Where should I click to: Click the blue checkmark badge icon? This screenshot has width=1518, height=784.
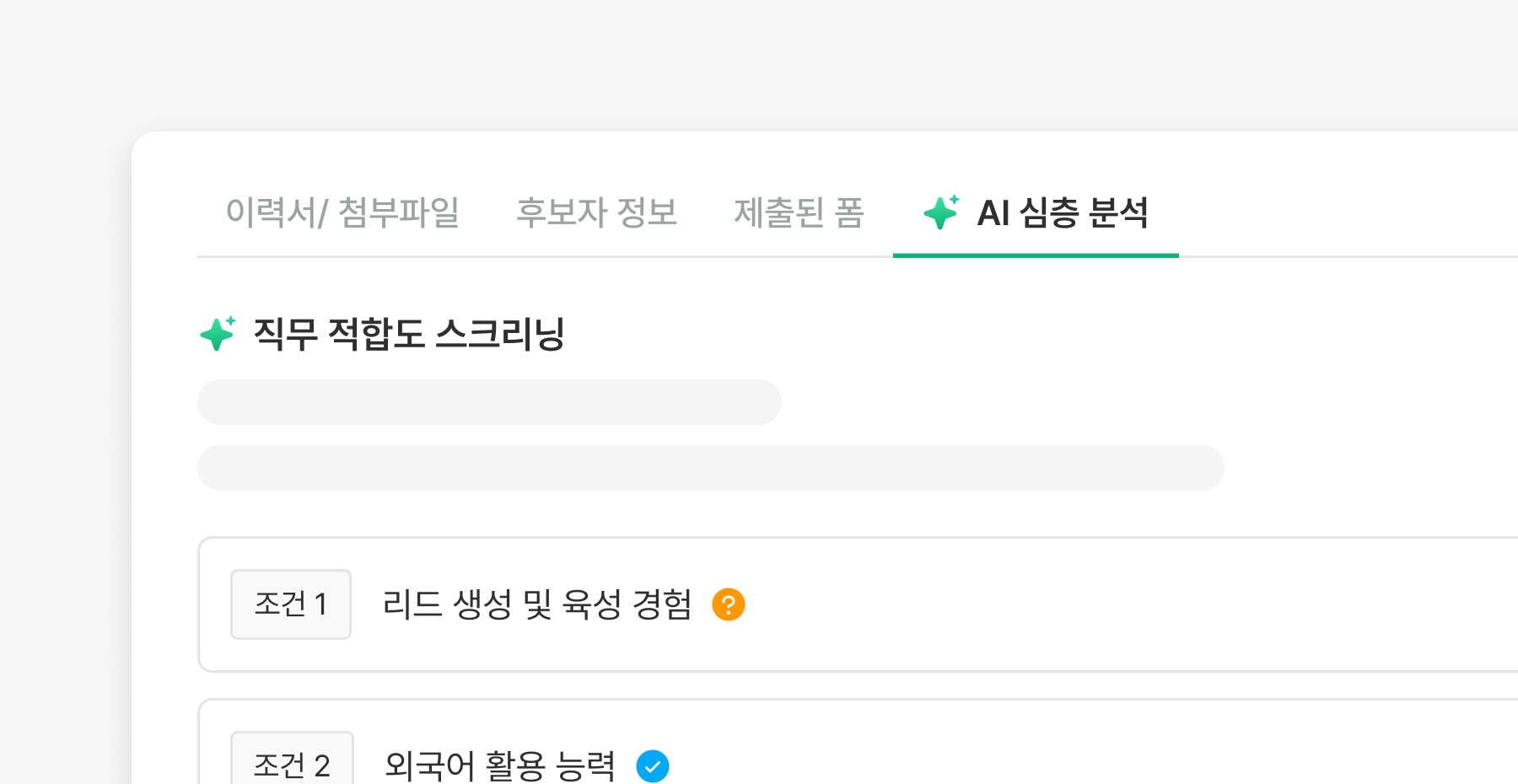(x=652, y=766)
